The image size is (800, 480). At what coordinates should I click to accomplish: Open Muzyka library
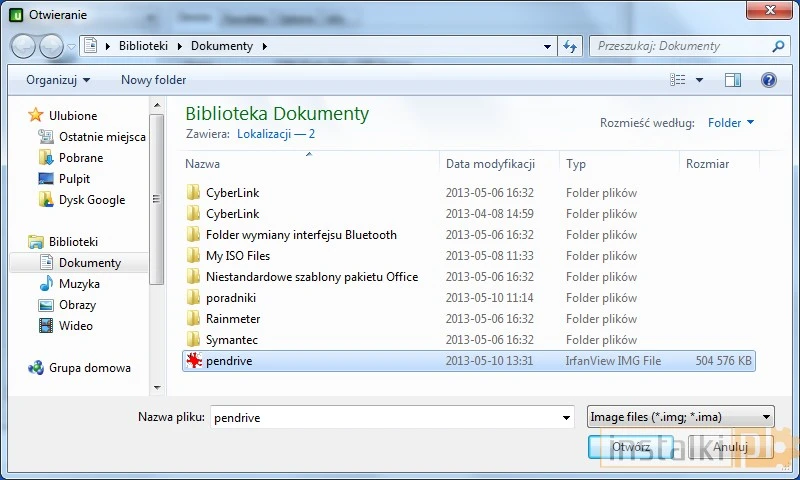coord(79,284)
